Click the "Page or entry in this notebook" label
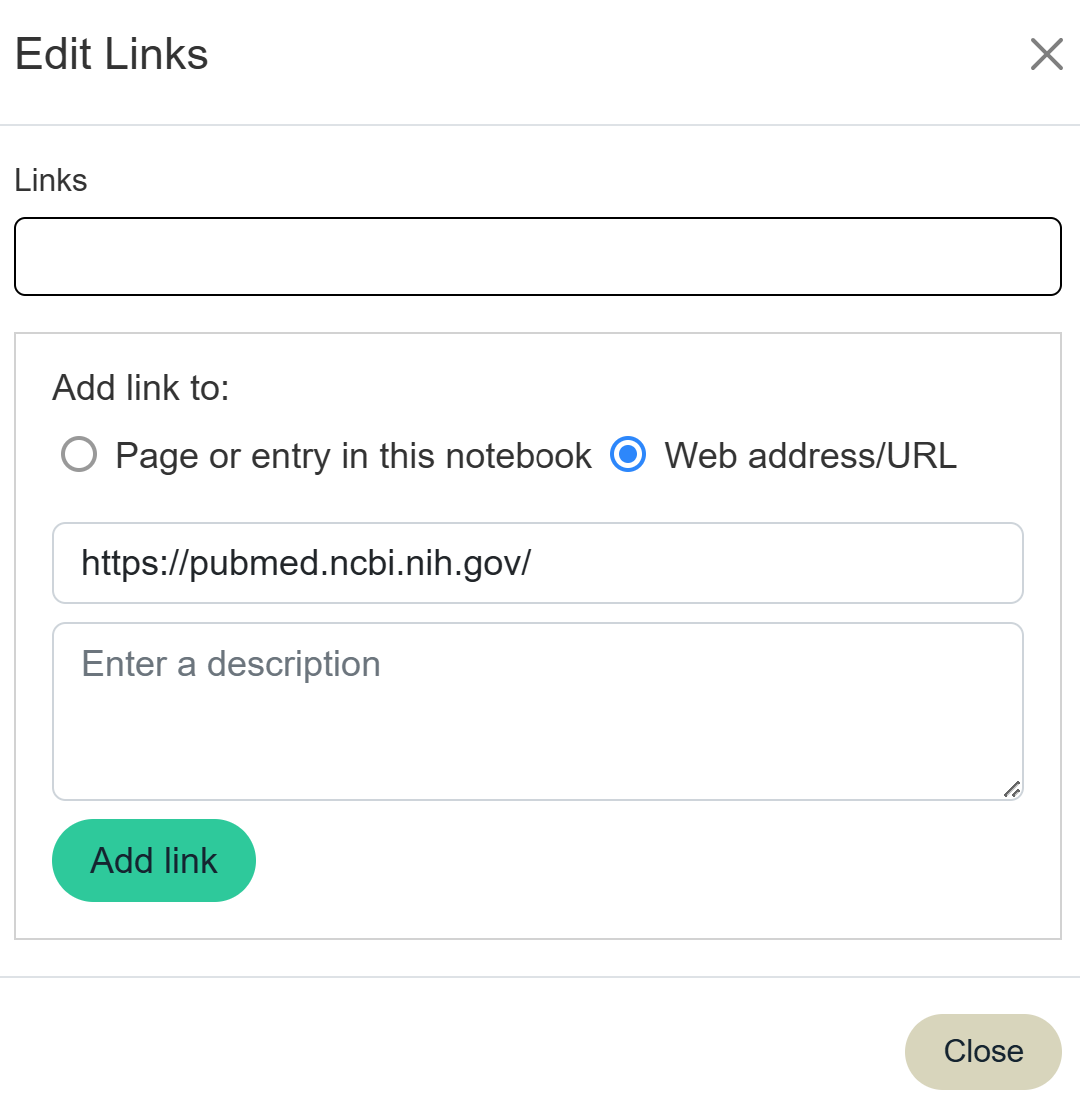This screenshot has width=1080, height=1109. 353,456
